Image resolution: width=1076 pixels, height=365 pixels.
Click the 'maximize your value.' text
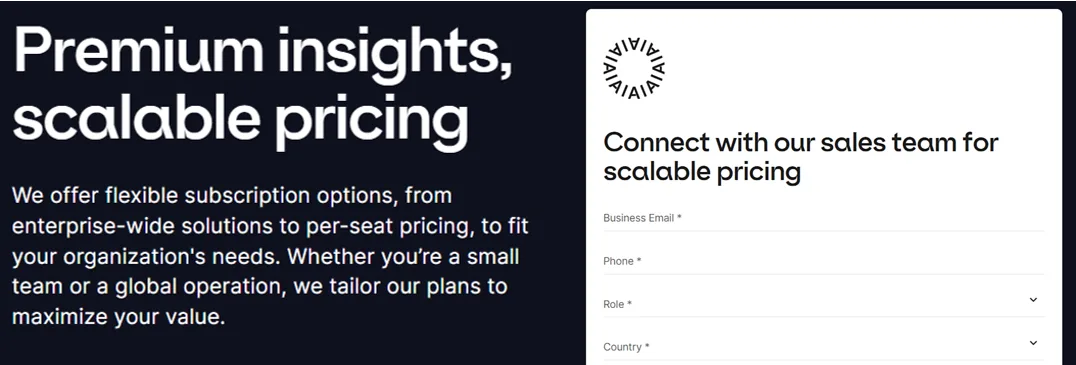pos(119,318)
